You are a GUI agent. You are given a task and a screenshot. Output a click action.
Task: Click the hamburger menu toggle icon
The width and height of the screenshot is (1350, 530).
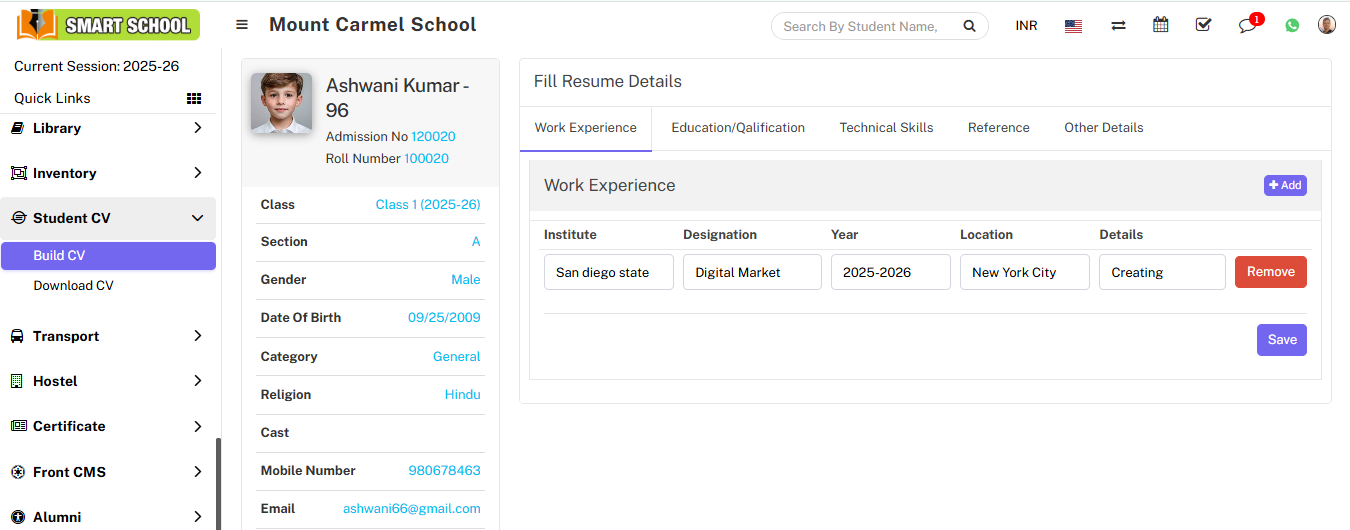pos(242,25)
